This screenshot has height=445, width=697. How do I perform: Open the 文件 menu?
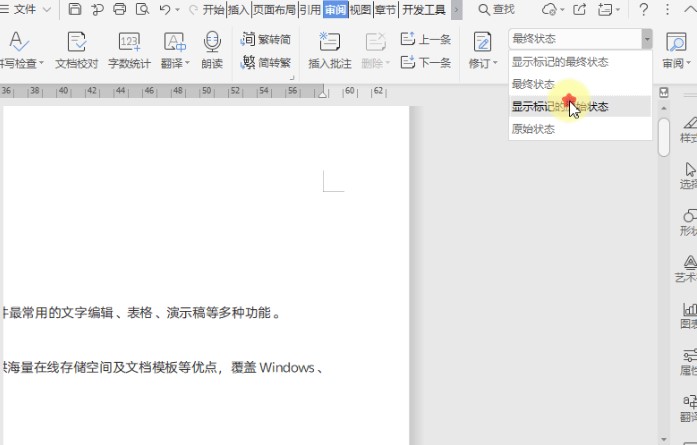pos(24,9)
